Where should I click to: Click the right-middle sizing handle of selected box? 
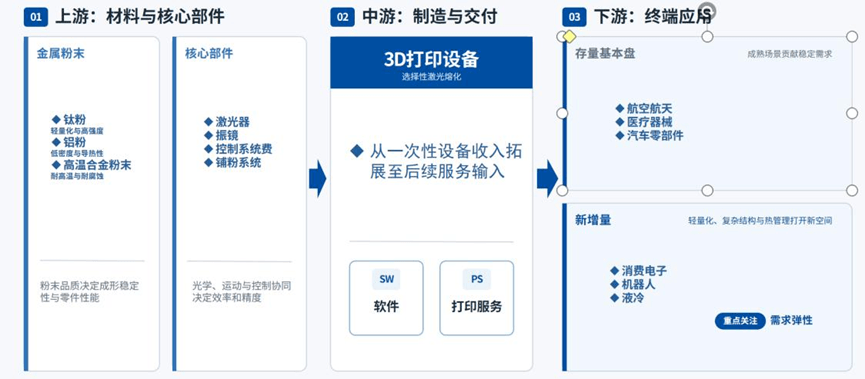852,113
